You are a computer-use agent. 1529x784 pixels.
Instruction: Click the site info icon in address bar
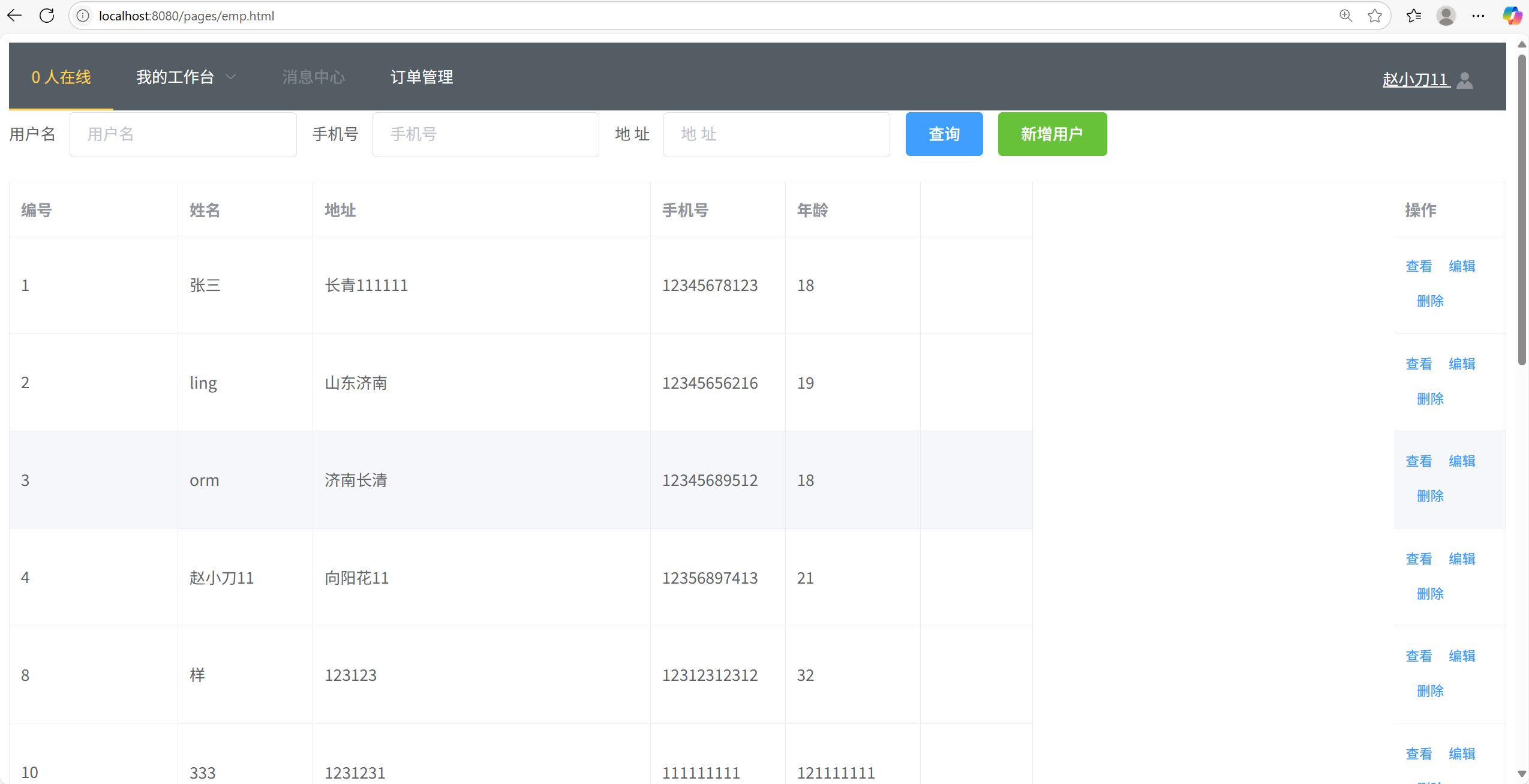83,16
